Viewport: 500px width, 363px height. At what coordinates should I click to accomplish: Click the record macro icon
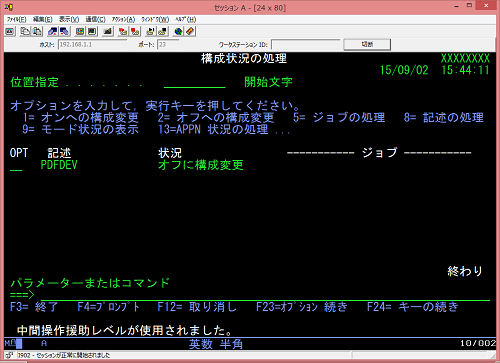(x=123, y=32)
